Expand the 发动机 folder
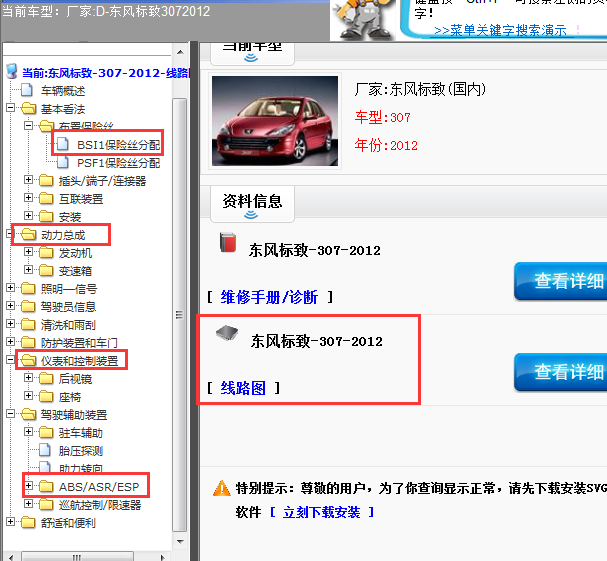 [x=28, y=252]
